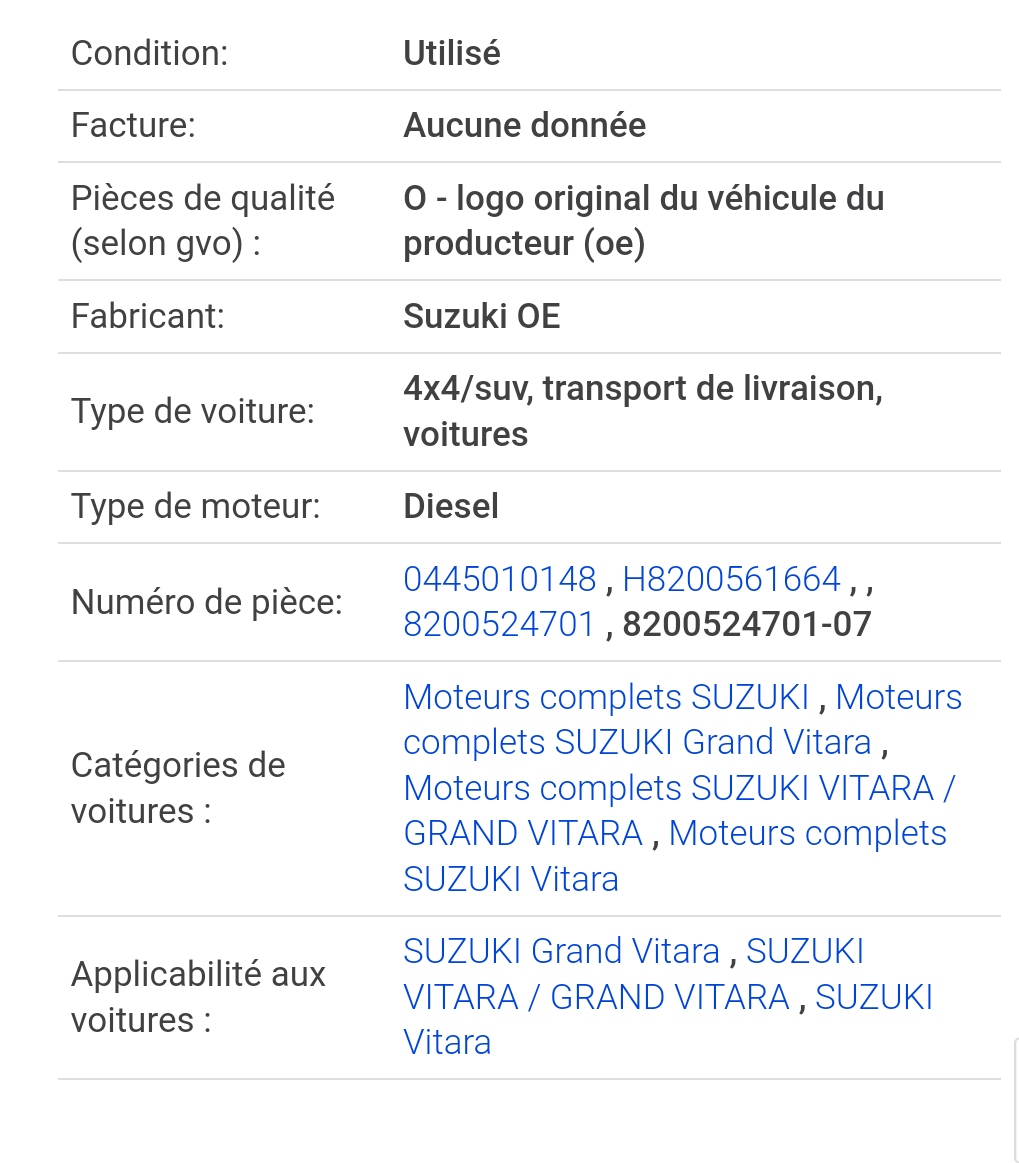Click the partial panel at the bottom-right edge
Viewport: 1019px width, 1163px height.
[1016, 1100]
